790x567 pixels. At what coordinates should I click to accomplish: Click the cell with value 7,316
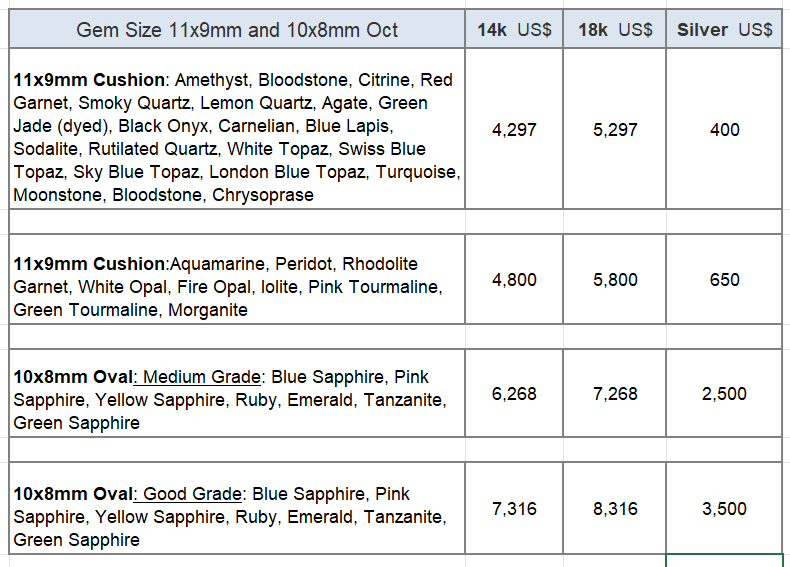tap(514, 509)
